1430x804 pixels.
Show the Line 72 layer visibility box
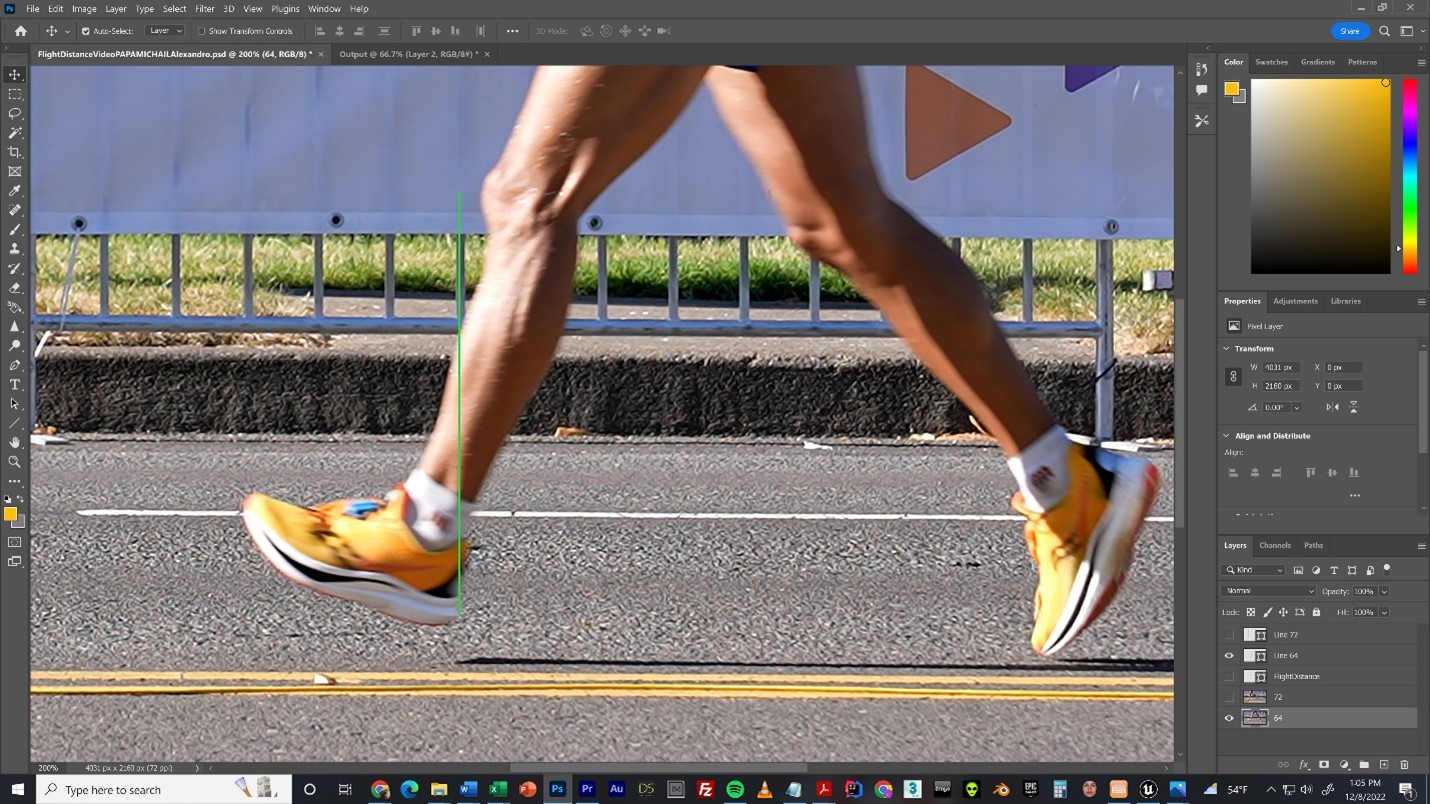point(1229,635)
